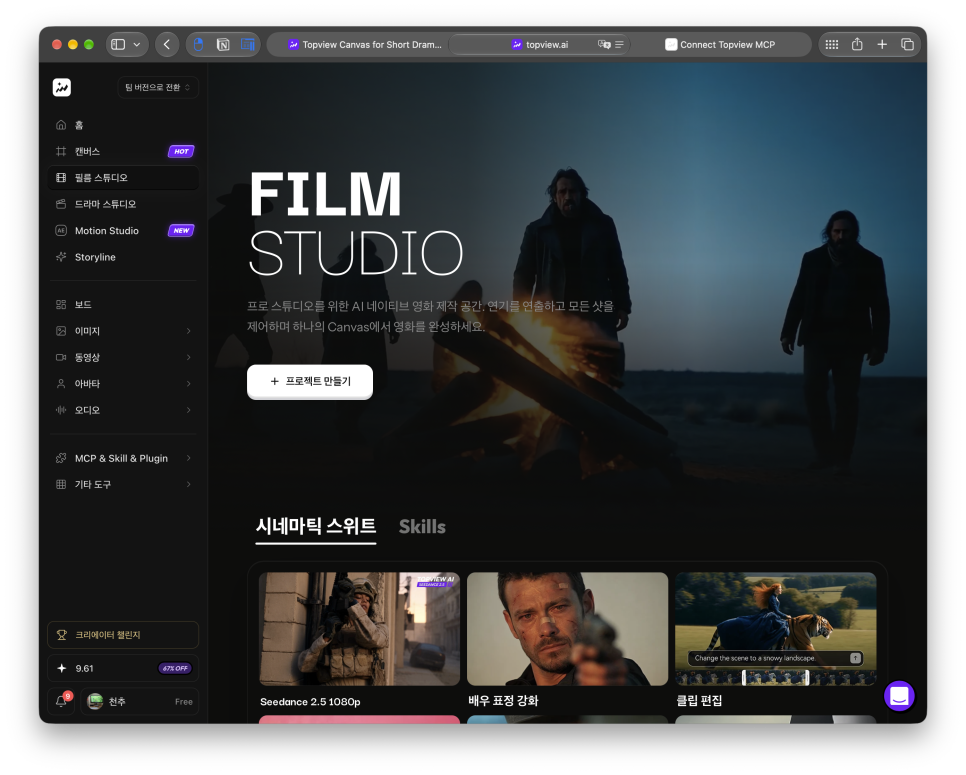The height and width of the screenshot is (775, 966).
Task: Click the 아바타 person icon
Action: pyautogui.click(x=61, y=384)
